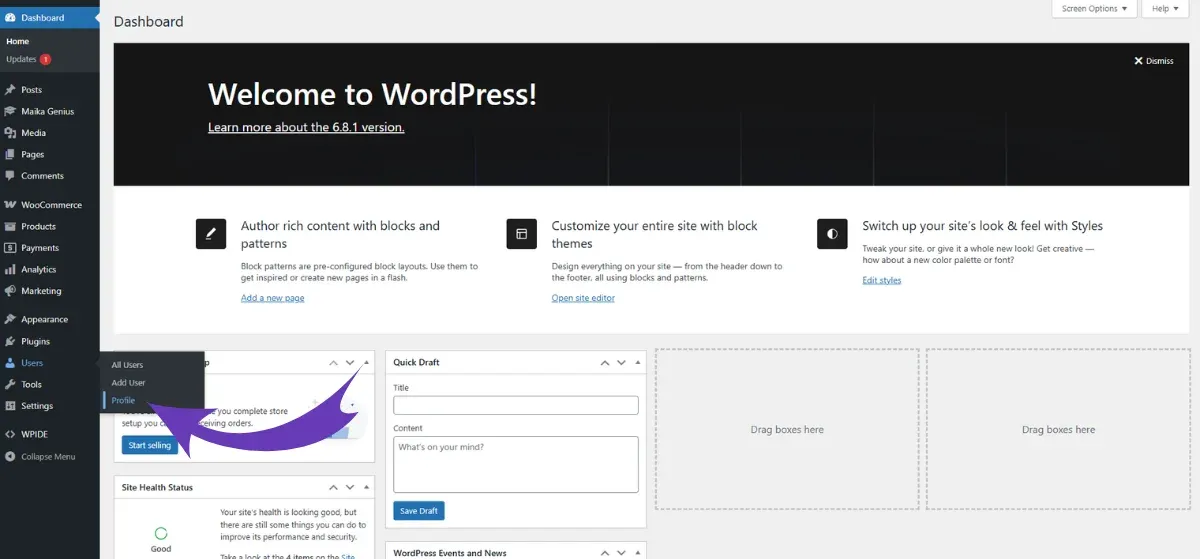Screen dimensions: 1200x559
Task: Open the Appearance menu label
Action: [45, 320]
